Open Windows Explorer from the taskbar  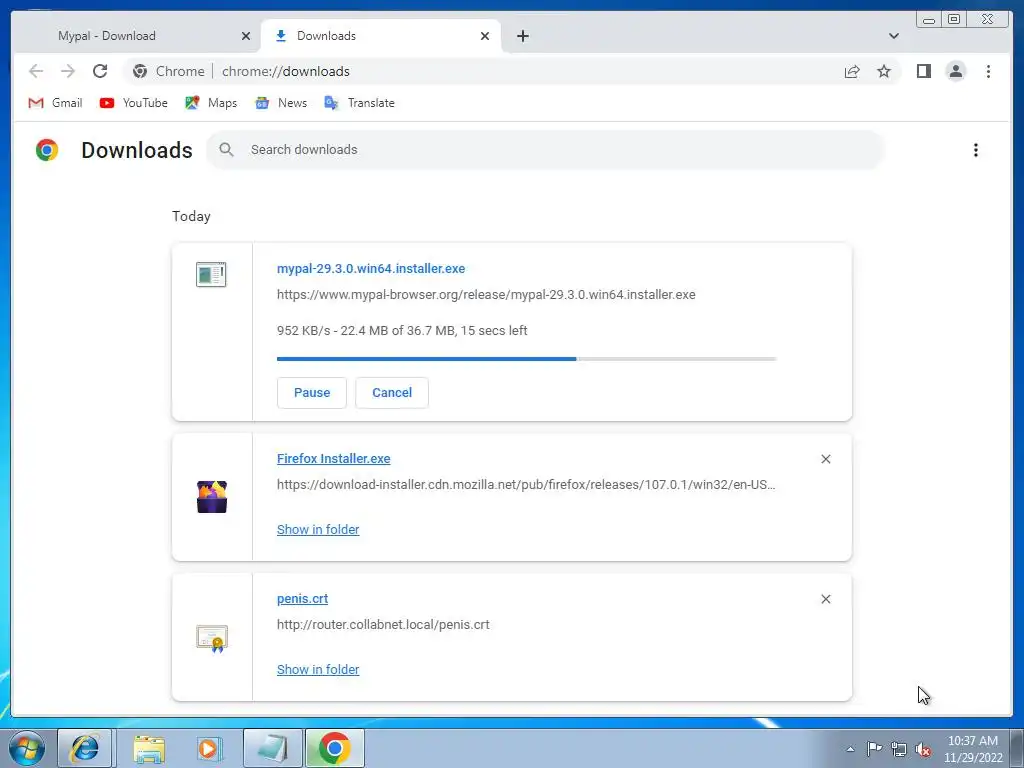[x=149, y=748]
